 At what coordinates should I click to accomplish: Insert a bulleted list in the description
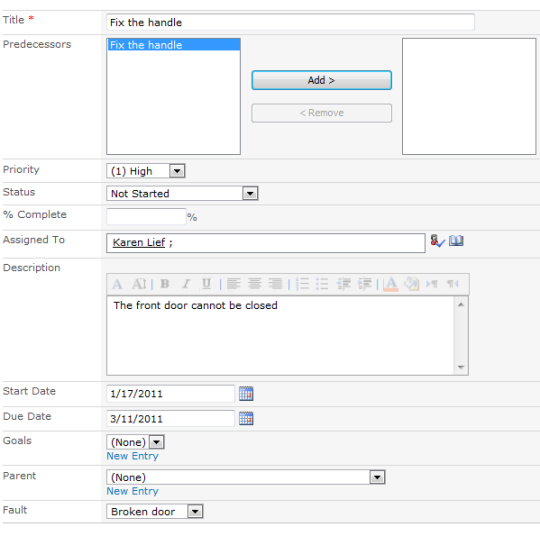(x=322, y=284)
